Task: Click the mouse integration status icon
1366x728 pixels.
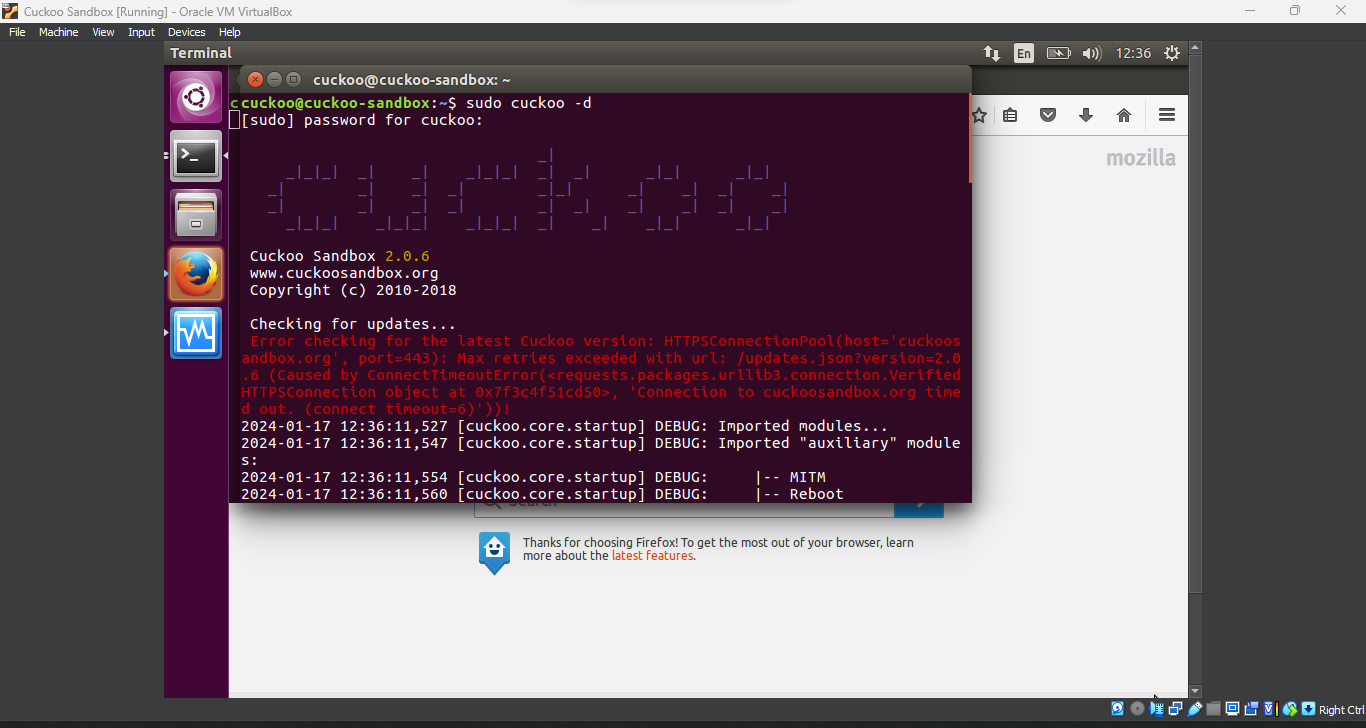Action: point(1290,709)
